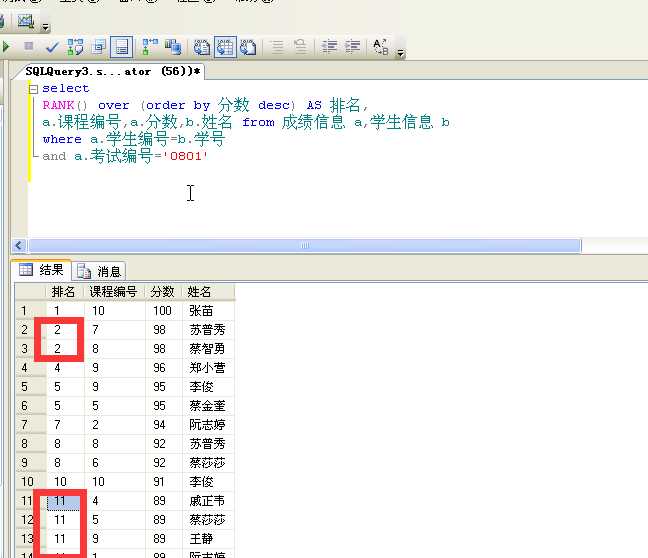Display the estimated execution plan
This screenshot has height=558, width=648.
[75, 47]
